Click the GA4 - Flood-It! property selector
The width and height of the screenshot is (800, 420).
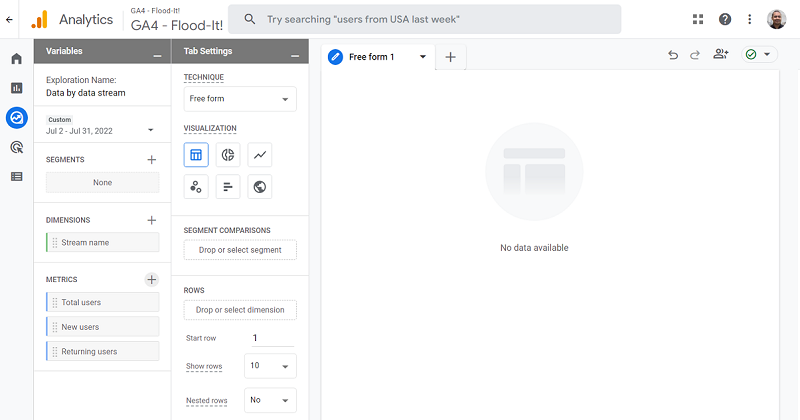tap(177, 20)
